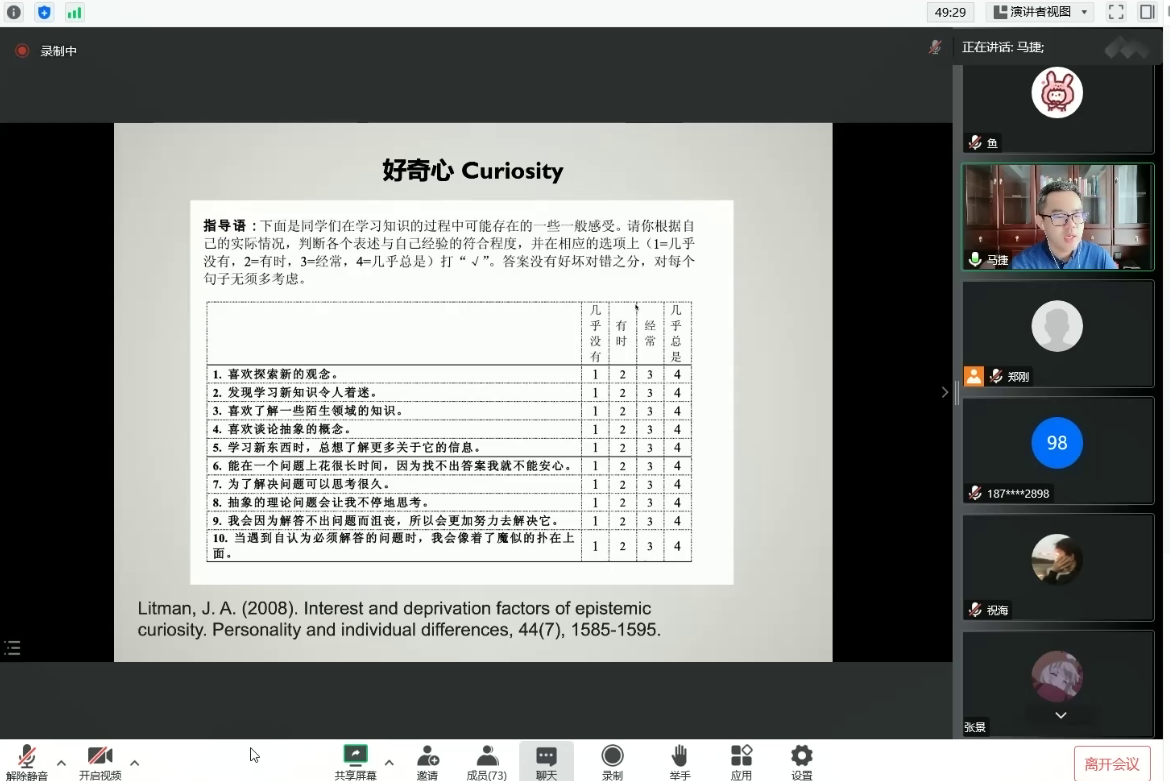Expand video options arrow beside 开启视频
The width and height of the screenshot is (1170, 781).
[x=134, y=763]
